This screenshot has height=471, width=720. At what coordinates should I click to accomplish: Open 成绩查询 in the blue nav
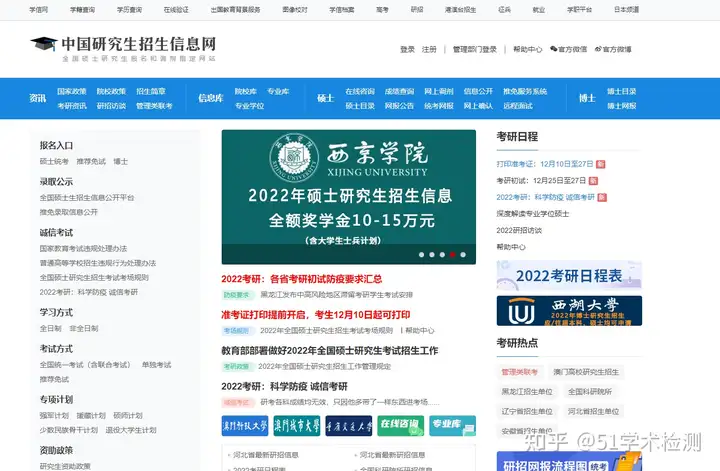(399, 91)
